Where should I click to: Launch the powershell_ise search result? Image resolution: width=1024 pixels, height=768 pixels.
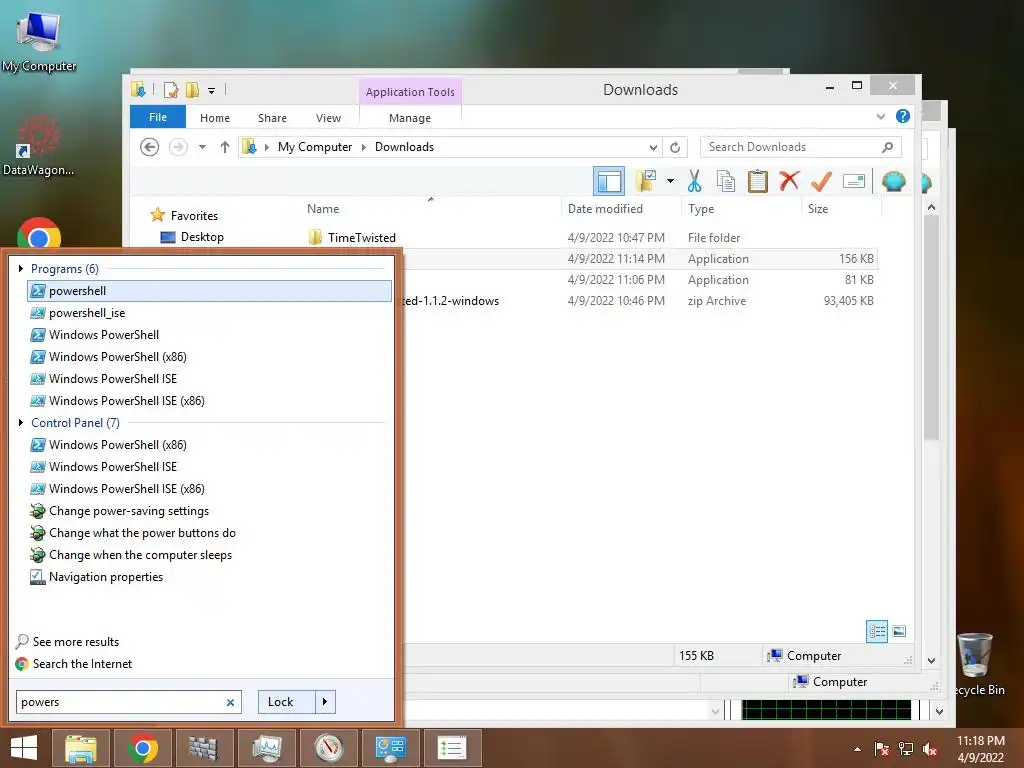click(x=210, y=313)
